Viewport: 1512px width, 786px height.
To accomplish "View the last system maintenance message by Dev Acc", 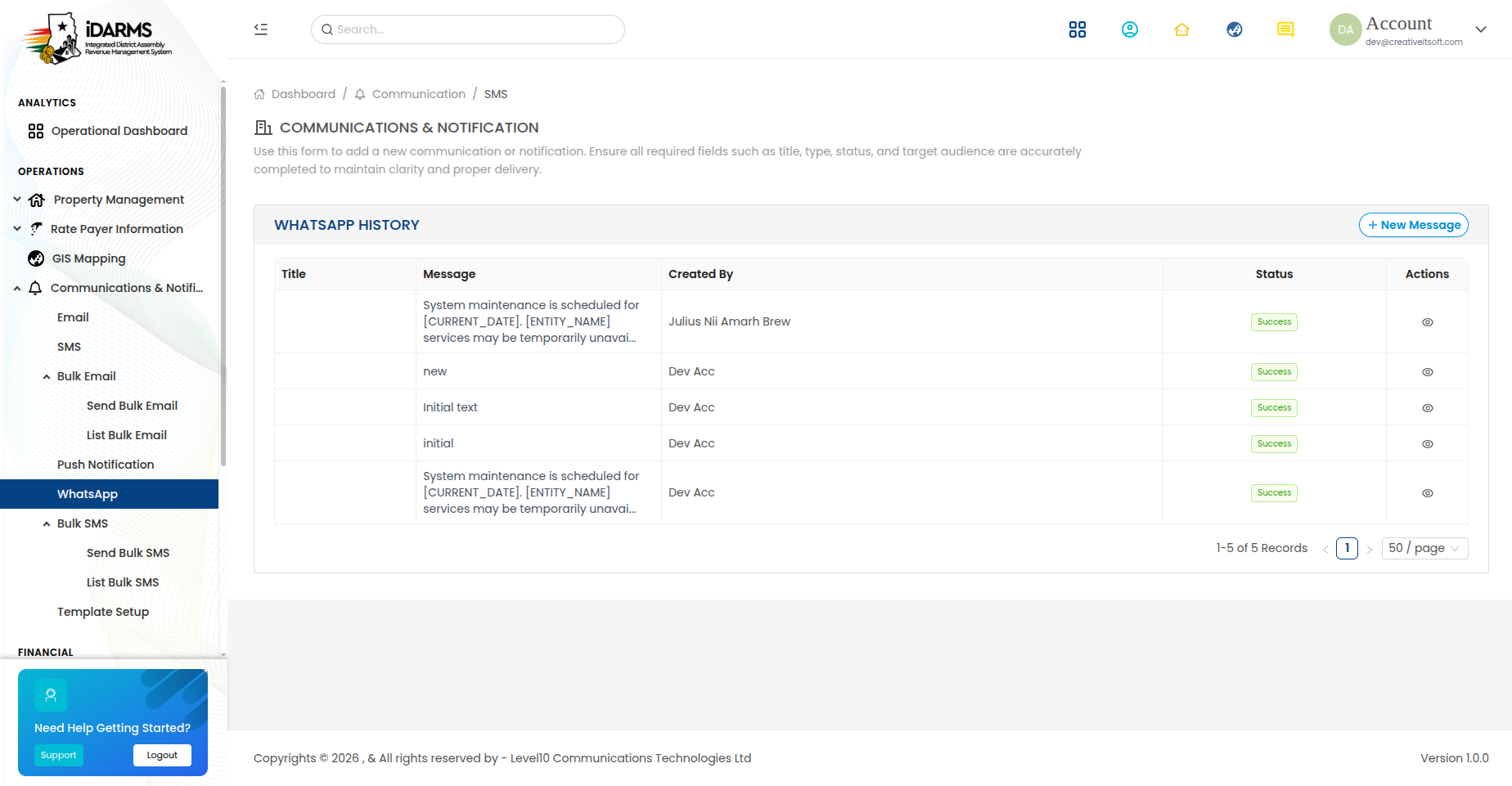I will pyautogui.click(x=1428, y=493).
